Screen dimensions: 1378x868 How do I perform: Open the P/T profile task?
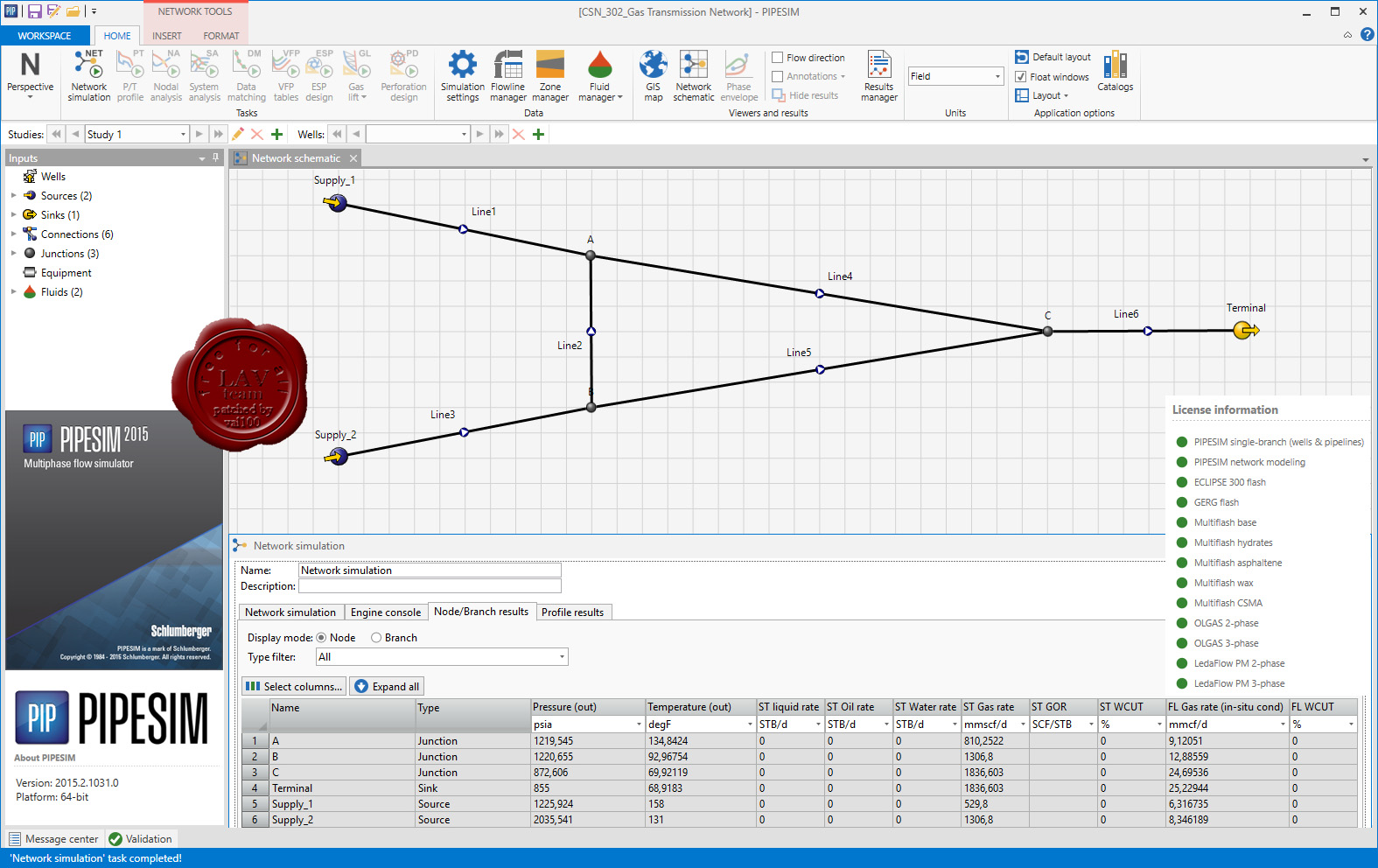click(130, 76)
